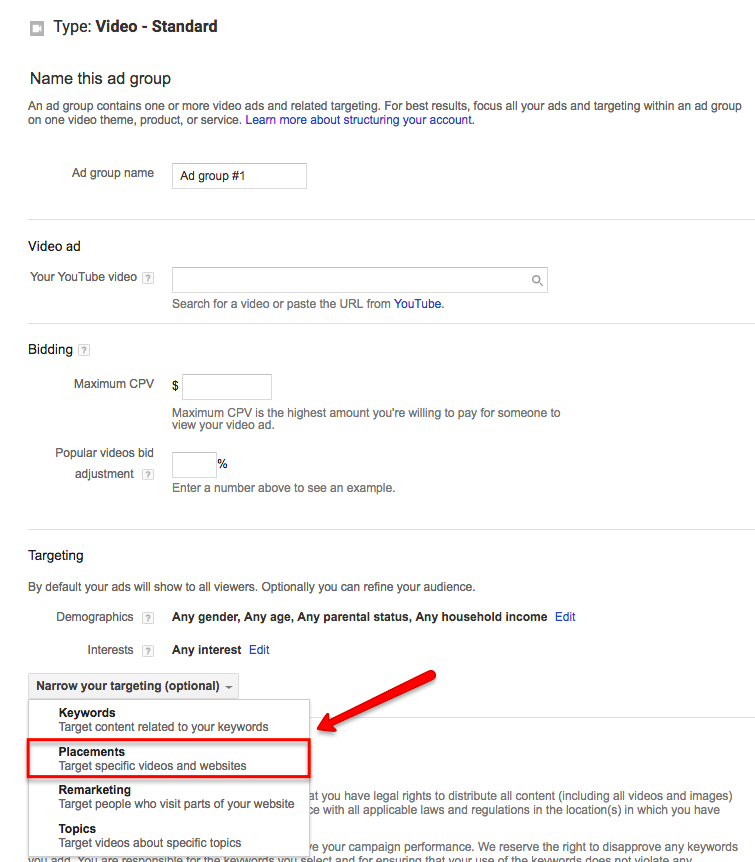Viewport: 755px width, 862px height.
Task: Click the search magnifier in video field
Action: pyautogui.click(x=537, y=281)
